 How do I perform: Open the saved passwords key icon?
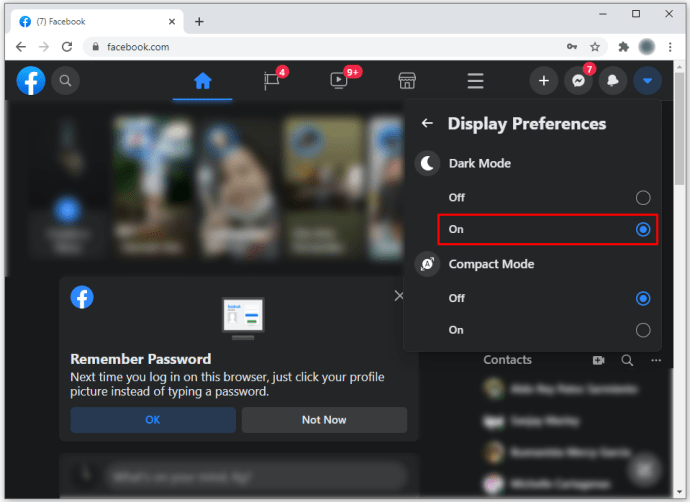[572, 47]
